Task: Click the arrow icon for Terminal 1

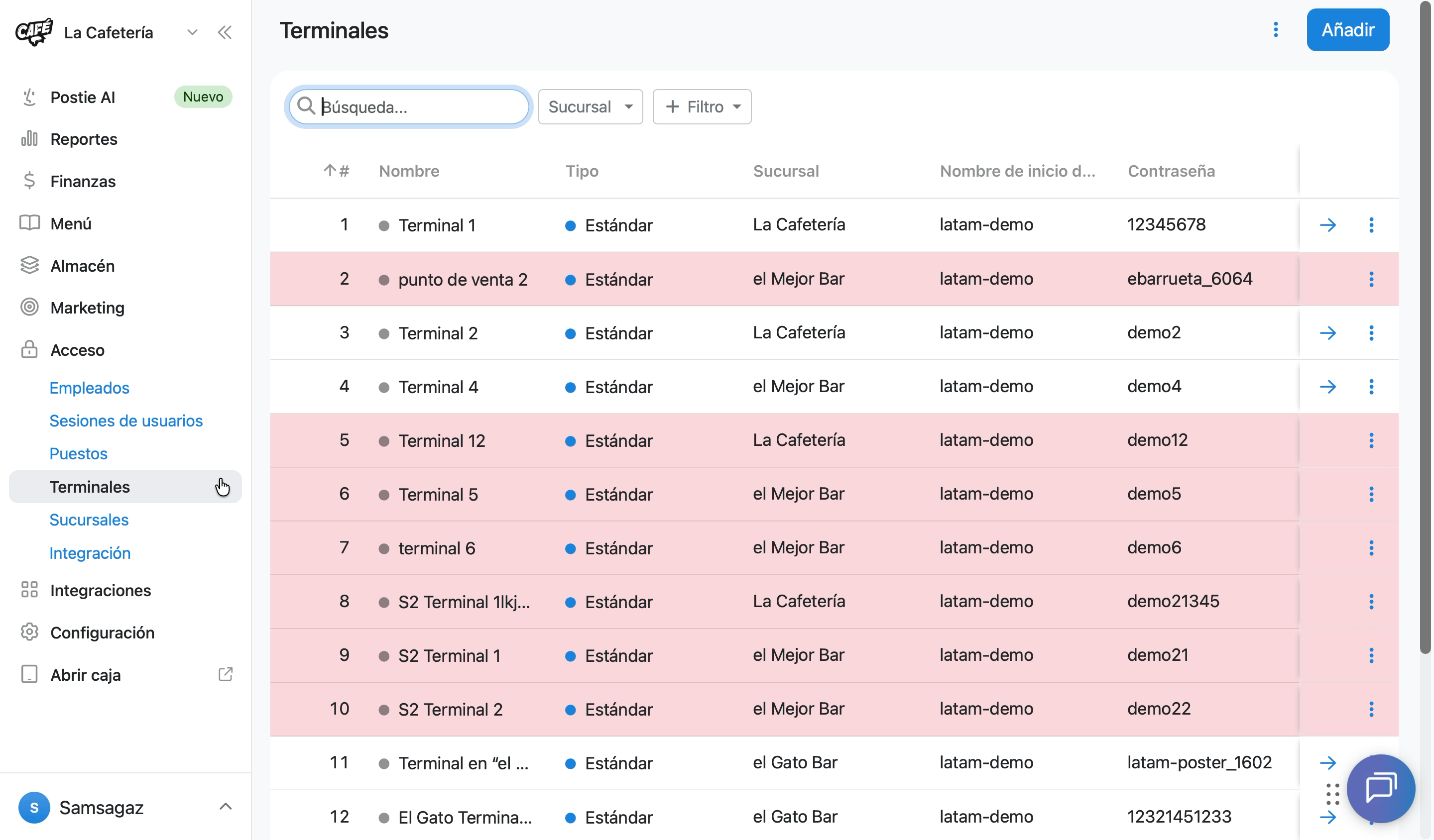Action: point(1327,224)
